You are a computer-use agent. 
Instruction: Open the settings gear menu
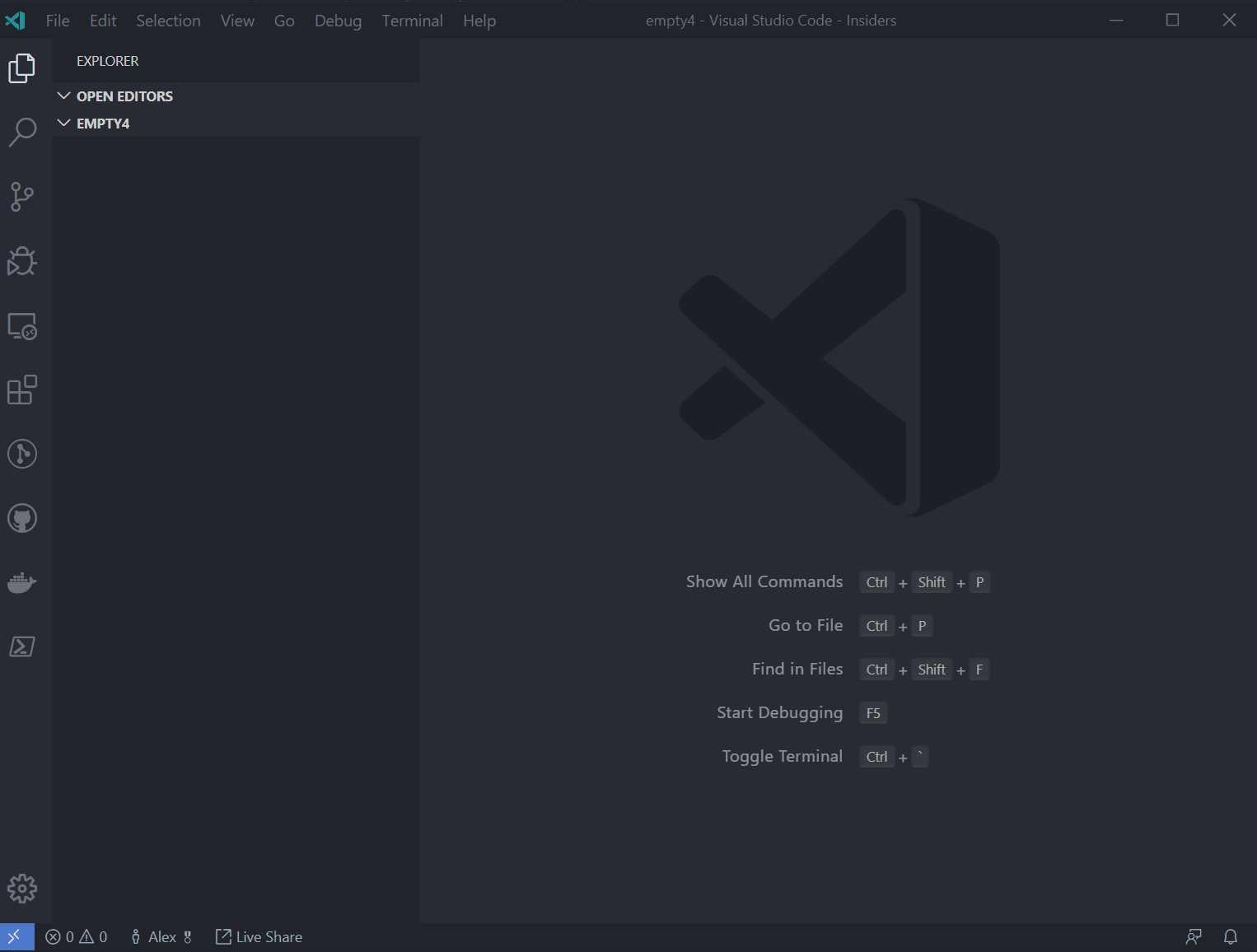click(22, 889)
